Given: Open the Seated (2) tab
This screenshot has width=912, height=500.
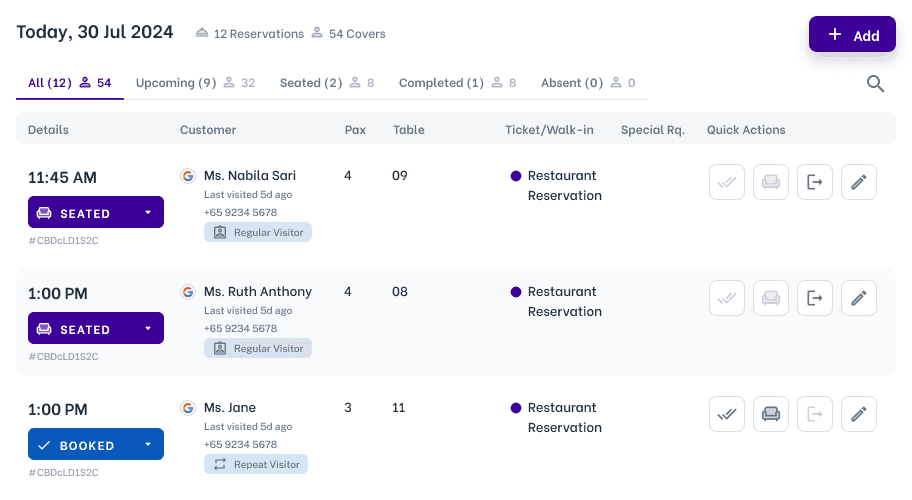Looking at the screenshot, I should (x=327, y=83).
